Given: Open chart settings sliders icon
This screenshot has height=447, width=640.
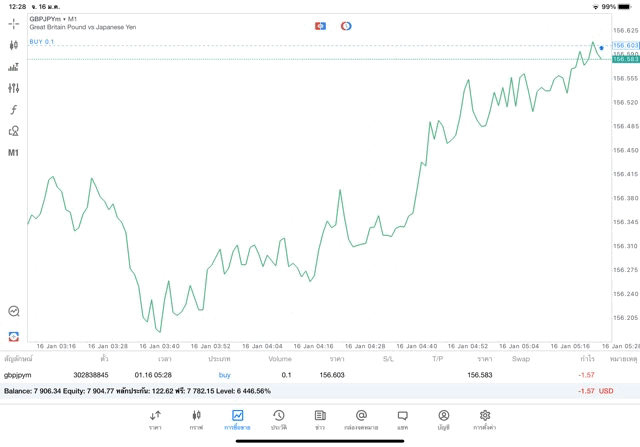Looking at the screenshot, I should 13,88.
